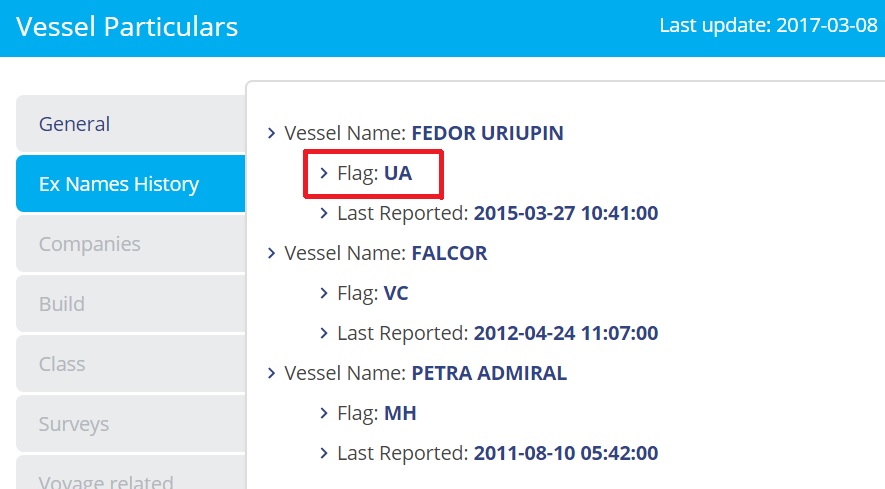Click the chevron beside 2011-08-10 Last Reported
The image size is (885, 489).
pos(324,453)
